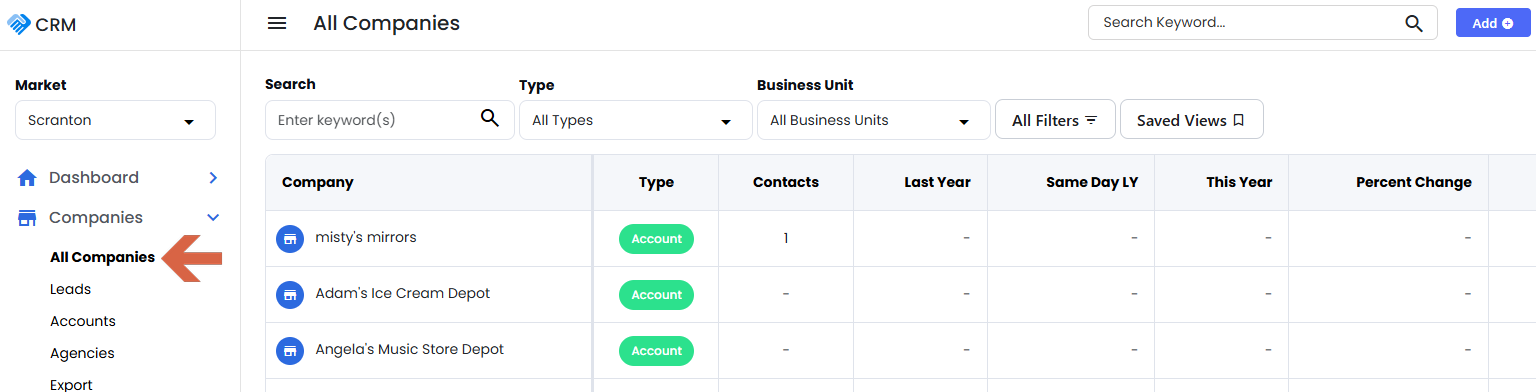Screen dimensions: 1536x392
Task: Click the Companies store icon
Action: (x=28, y=218)
